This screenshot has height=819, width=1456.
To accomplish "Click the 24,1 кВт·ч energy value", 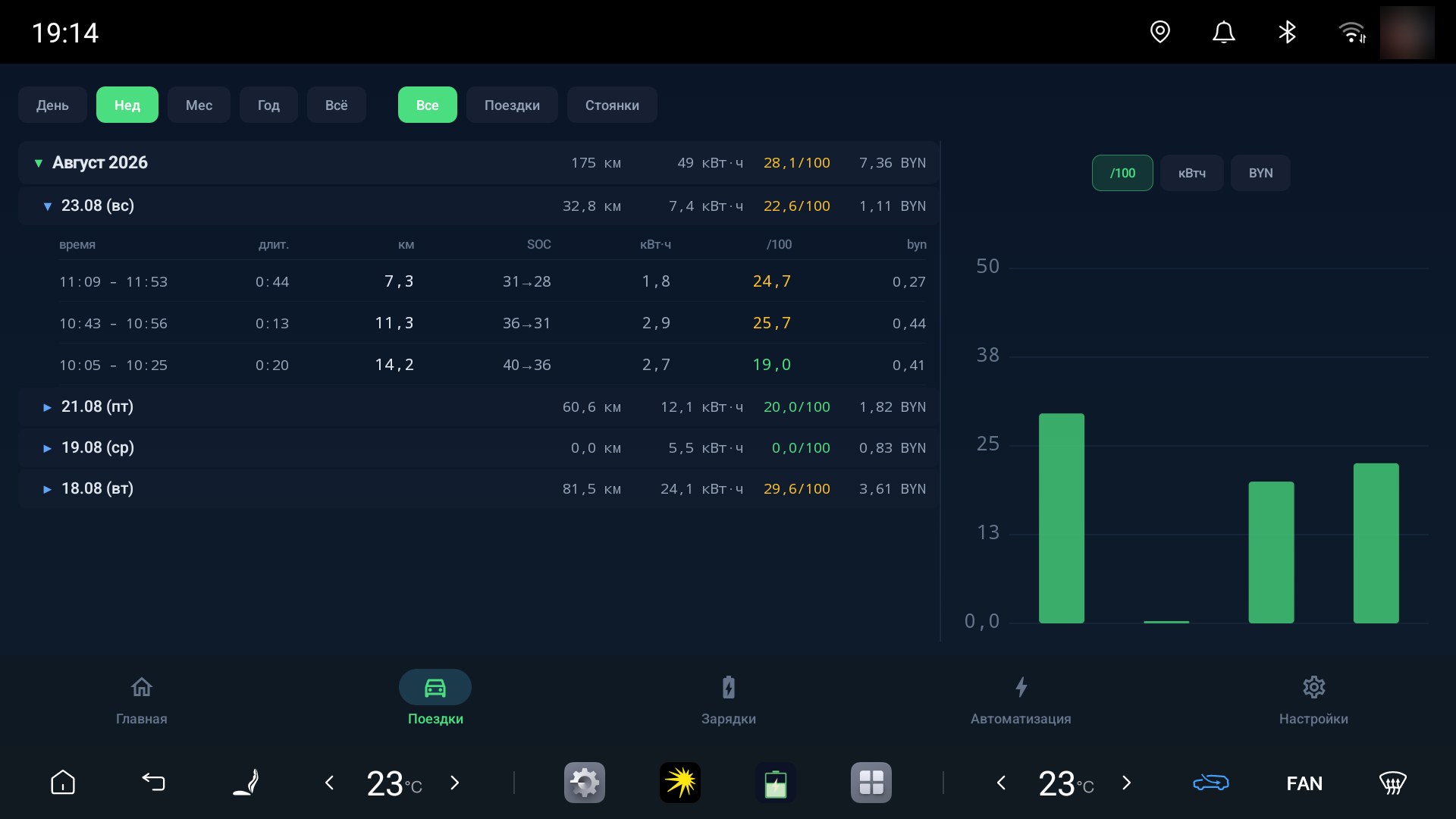I will tap(701, 489).
